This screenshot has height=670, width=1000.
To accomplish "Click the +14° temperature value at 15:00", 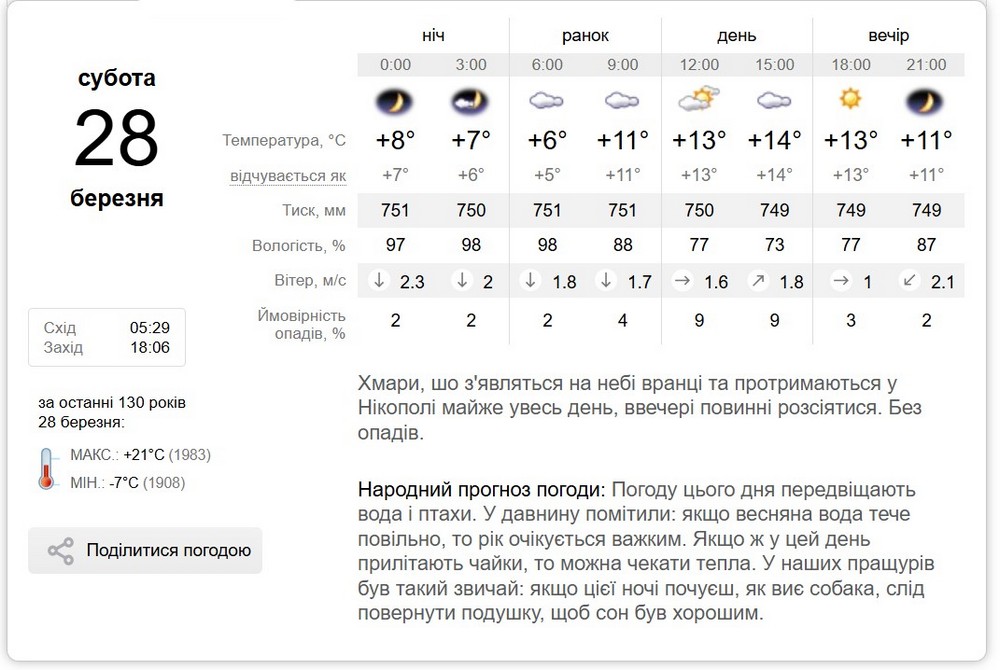I will 775,140.
